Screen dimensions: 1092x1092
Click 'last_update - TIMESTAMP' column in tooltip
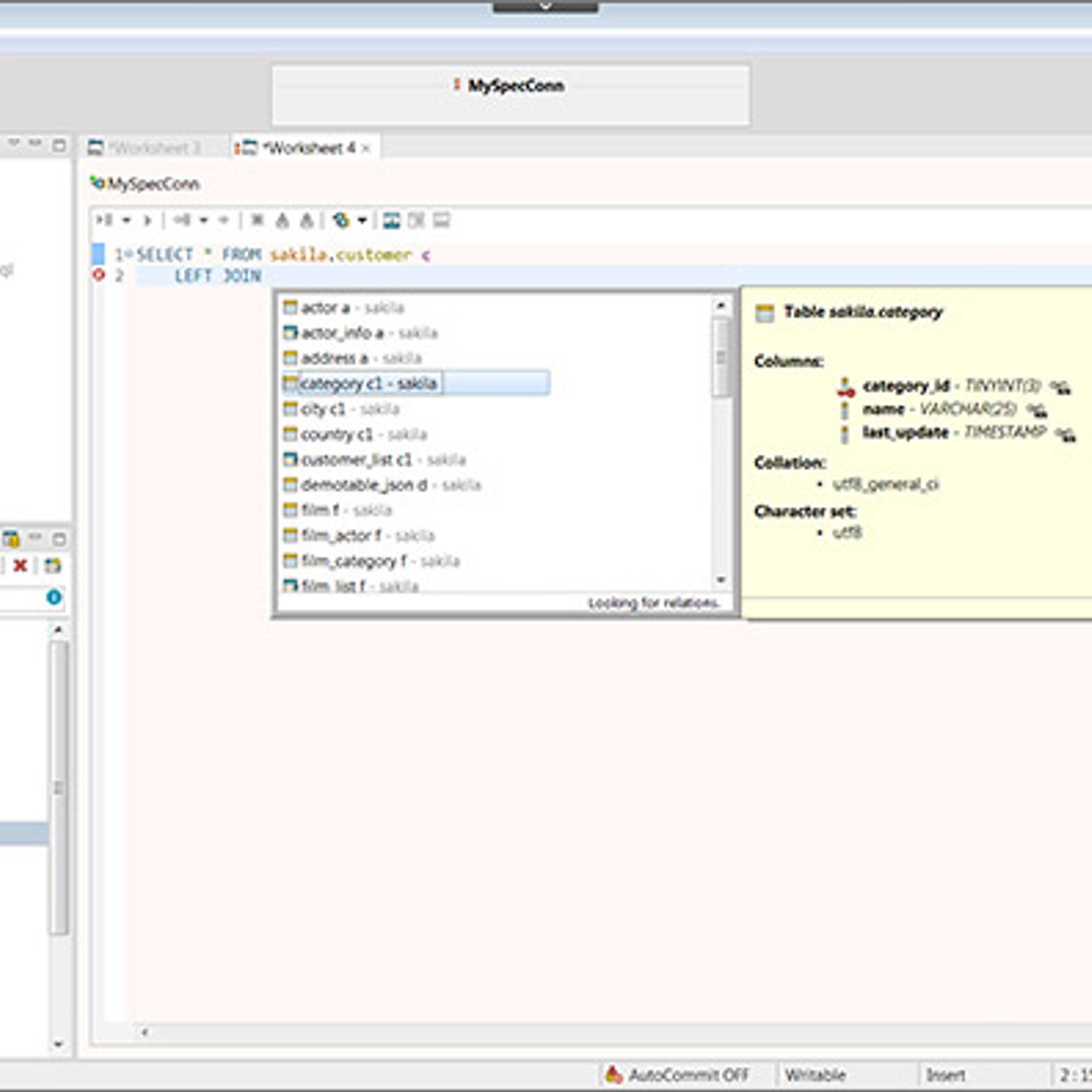[x=954, y=432]
